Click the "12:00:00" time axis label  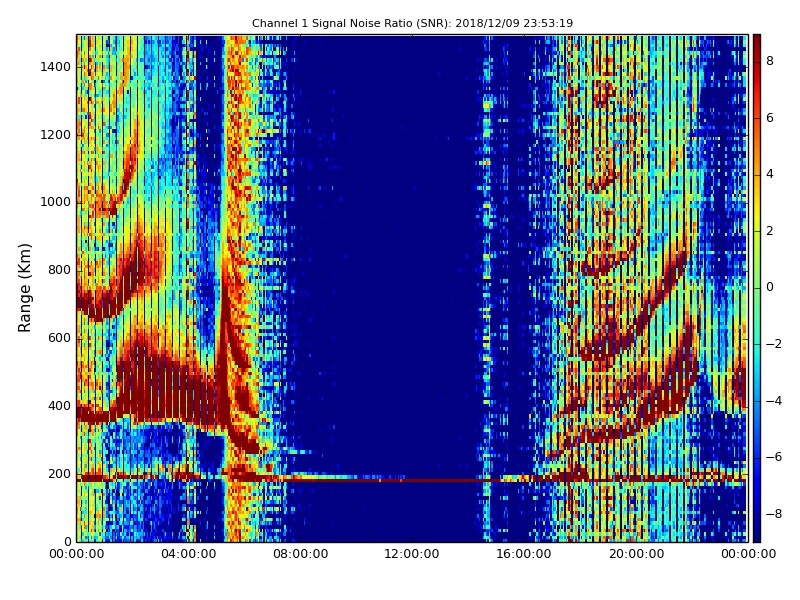tap(412, 554)
